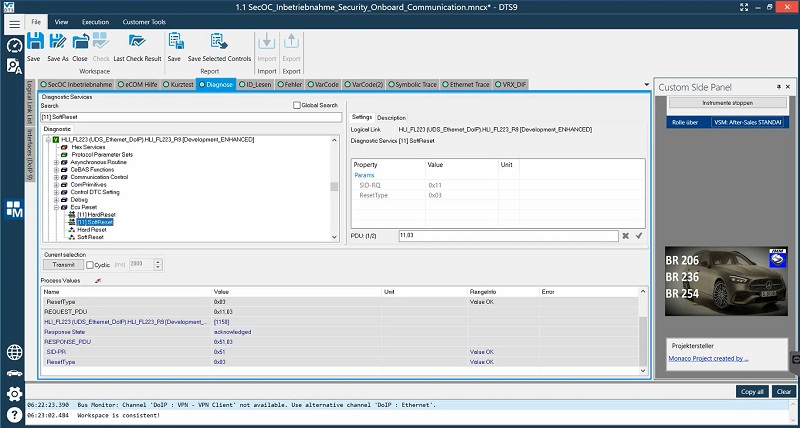Enable the Global Search checkbox
Viewport: 800px width, 428px height.
coord(297,105)
